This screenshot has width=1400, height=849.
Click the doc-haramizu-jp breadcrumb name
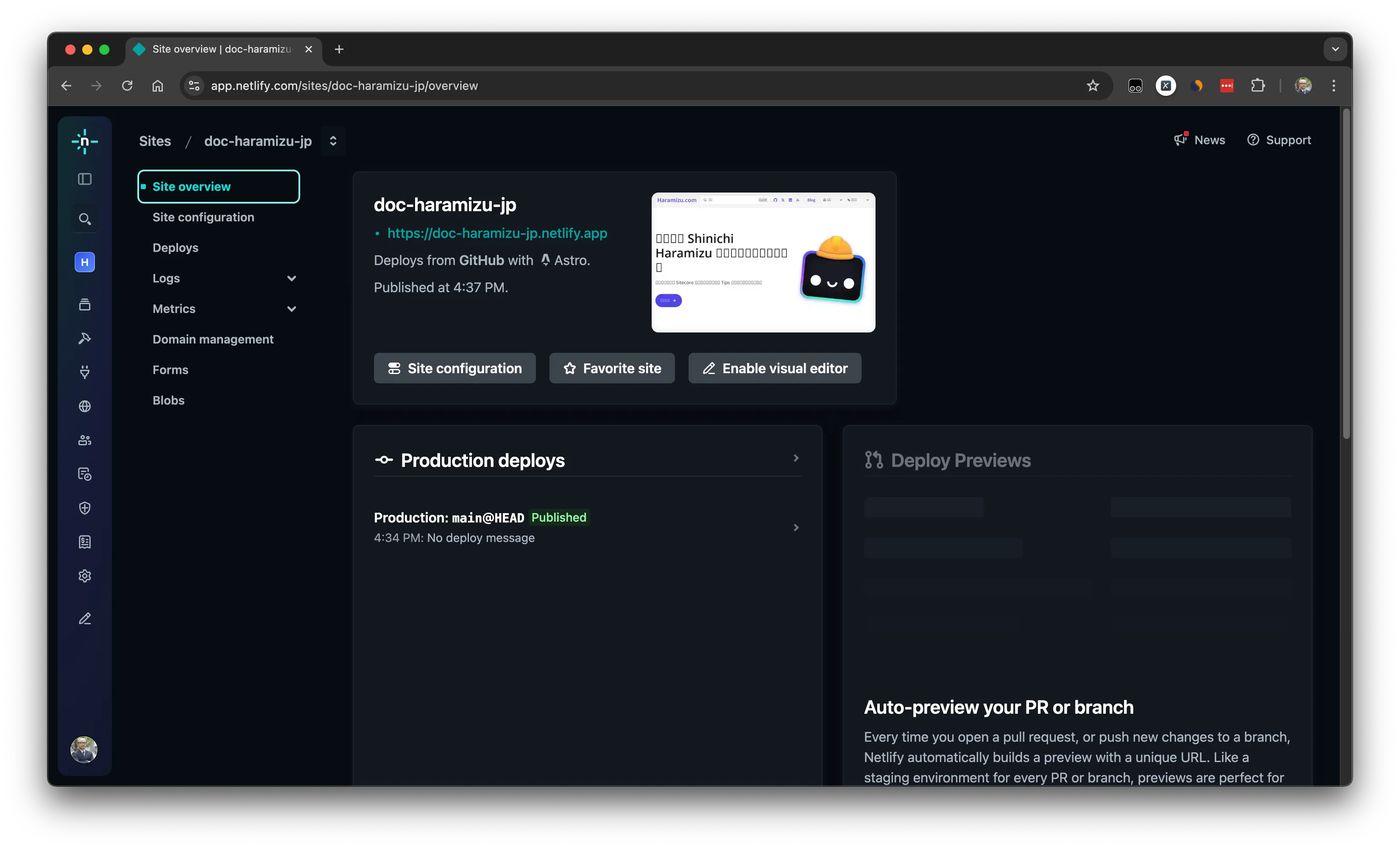click(258, 141)
